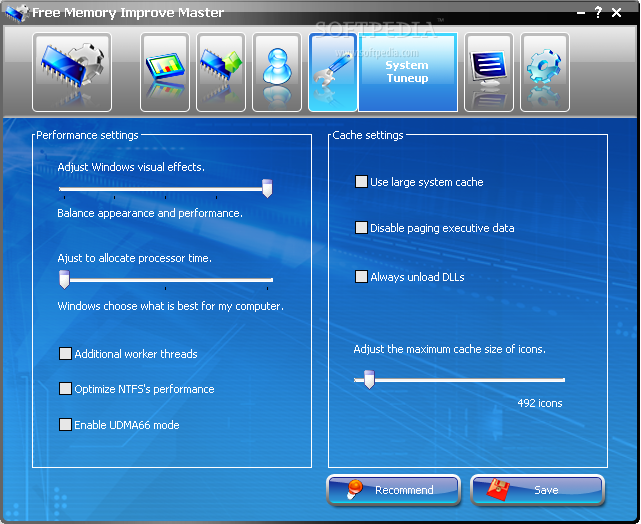
Task: Click the 'Cache settings' group title
Action: [368, 135]
